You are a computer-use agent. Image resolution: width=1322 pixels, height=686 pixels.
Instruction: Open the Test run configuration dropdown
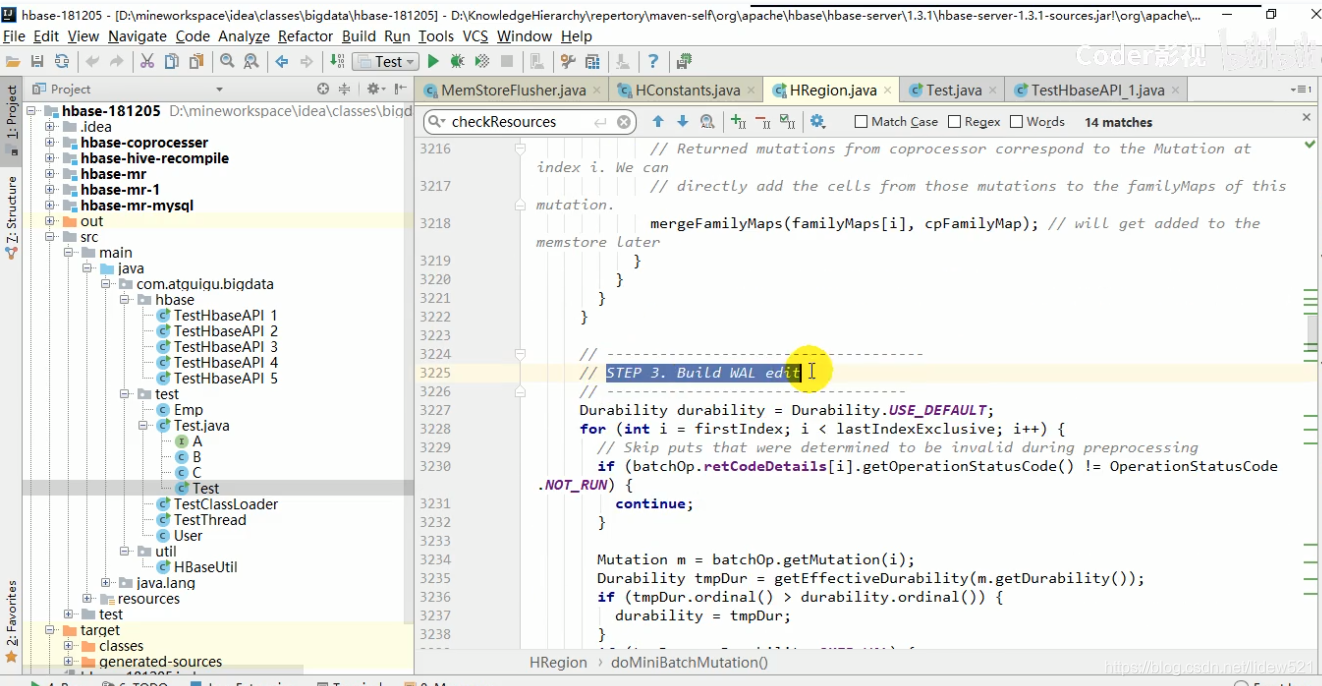click(x=386, y=61)
